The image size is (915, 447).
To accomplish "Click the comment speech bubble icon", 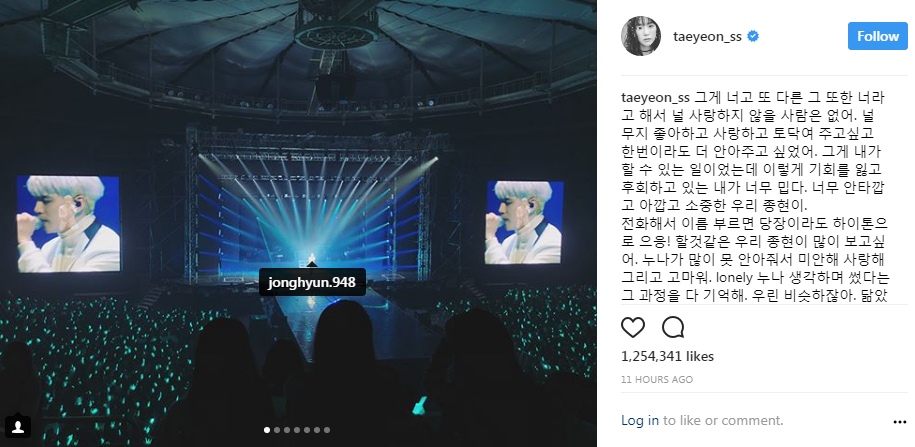I will click(673, 327).
